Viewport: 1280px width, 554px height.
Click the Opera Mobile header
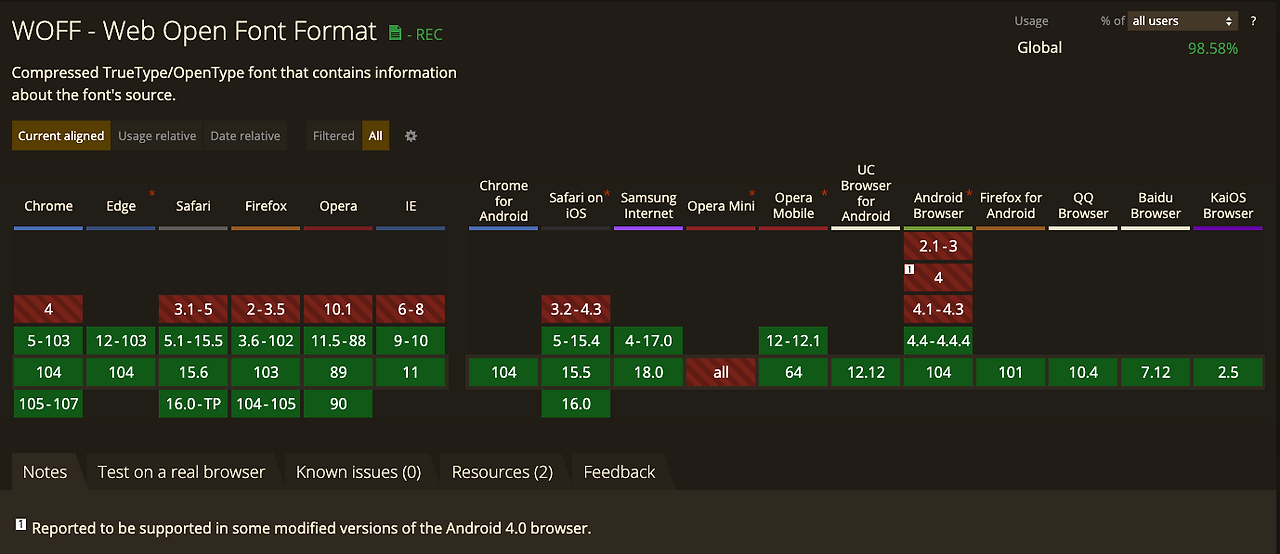(793, 205)
